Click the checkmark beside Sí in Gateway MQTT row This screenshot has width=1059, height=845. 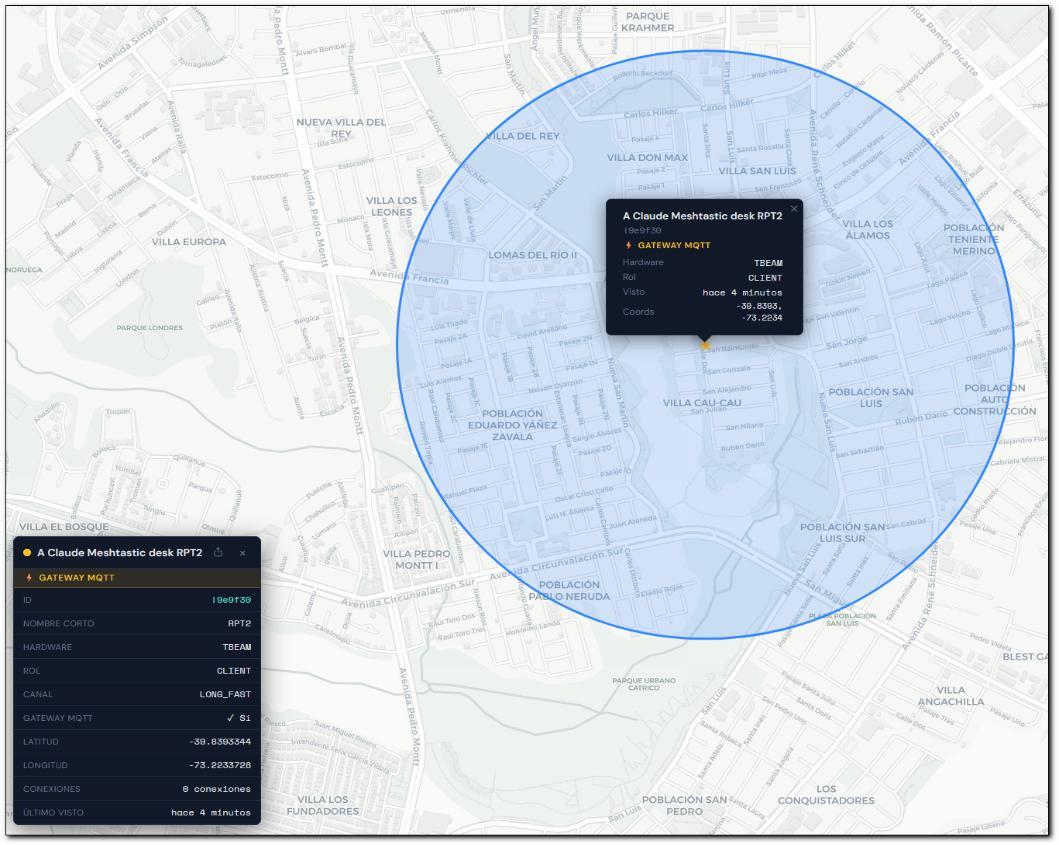point(230,718)
